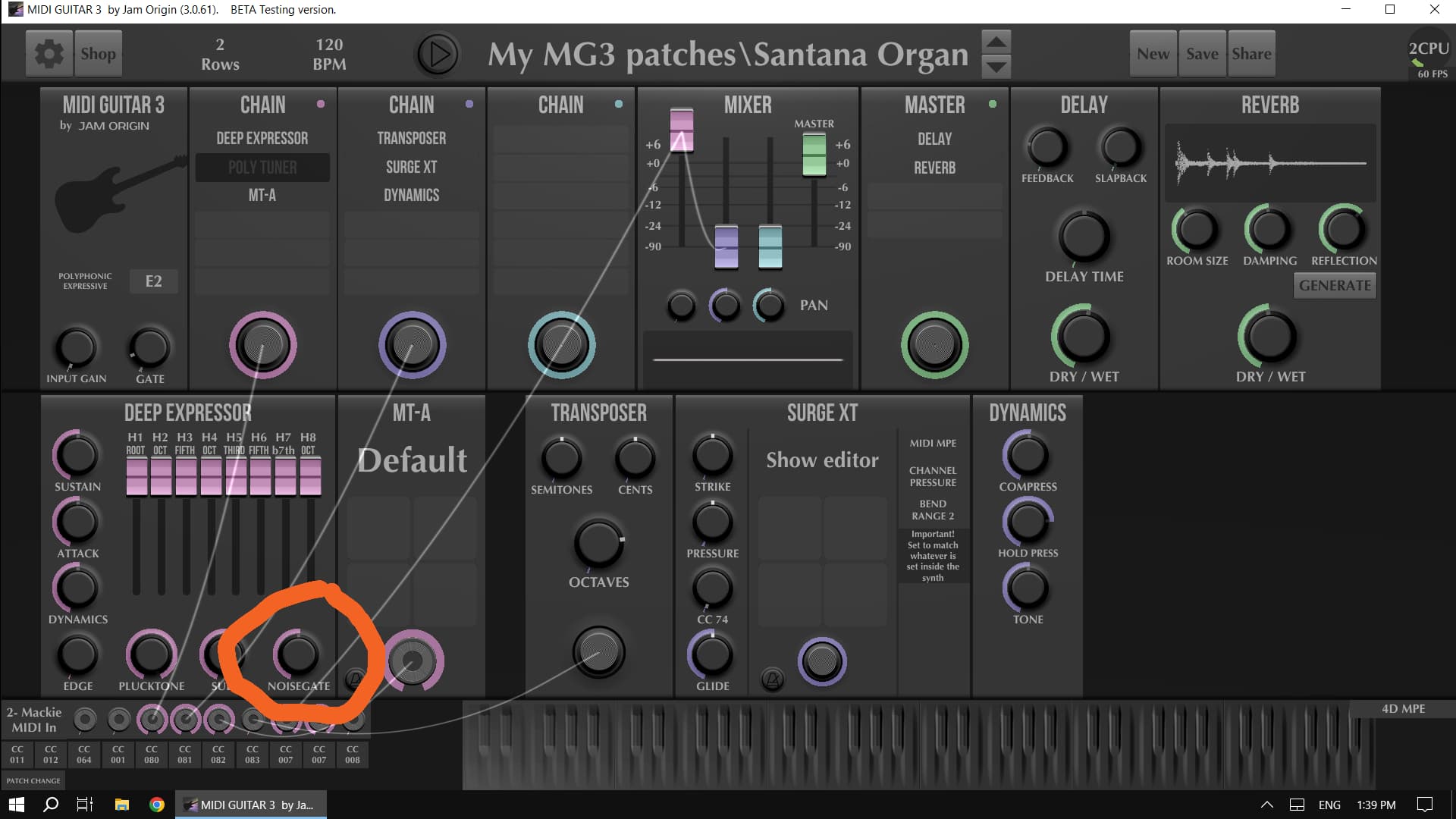Open the E2 lowest note selector
Viewport: 1456px width, 819px height.
pos(153,281)
